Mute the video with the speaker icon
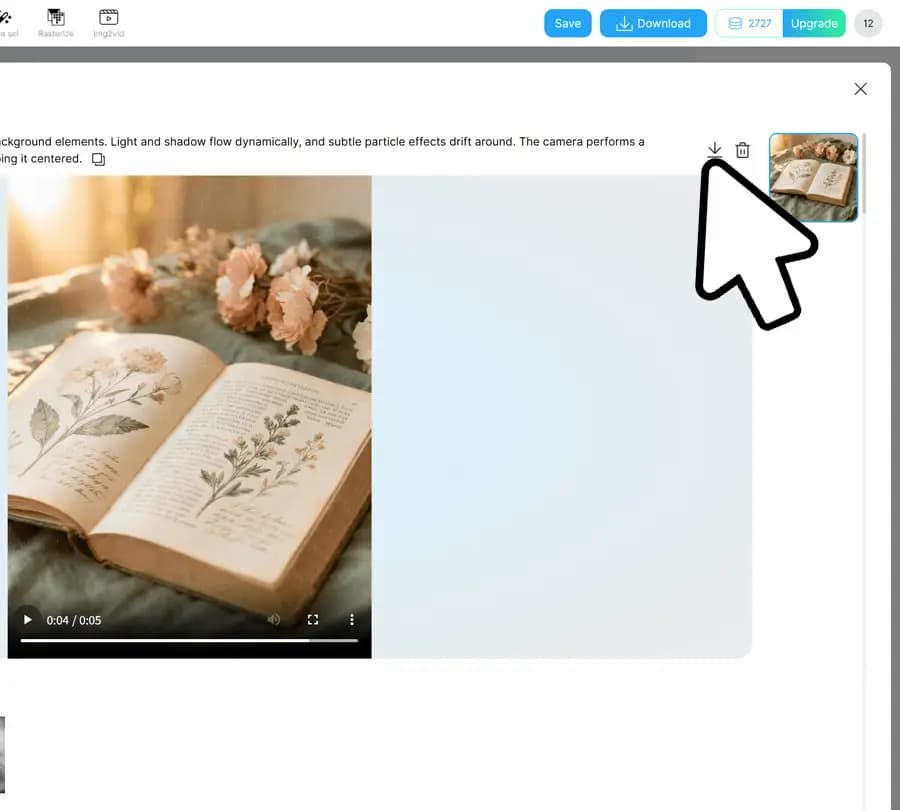The height and width of the screenshot is (810, 900). pyautogui.click(x=274, y=620)
